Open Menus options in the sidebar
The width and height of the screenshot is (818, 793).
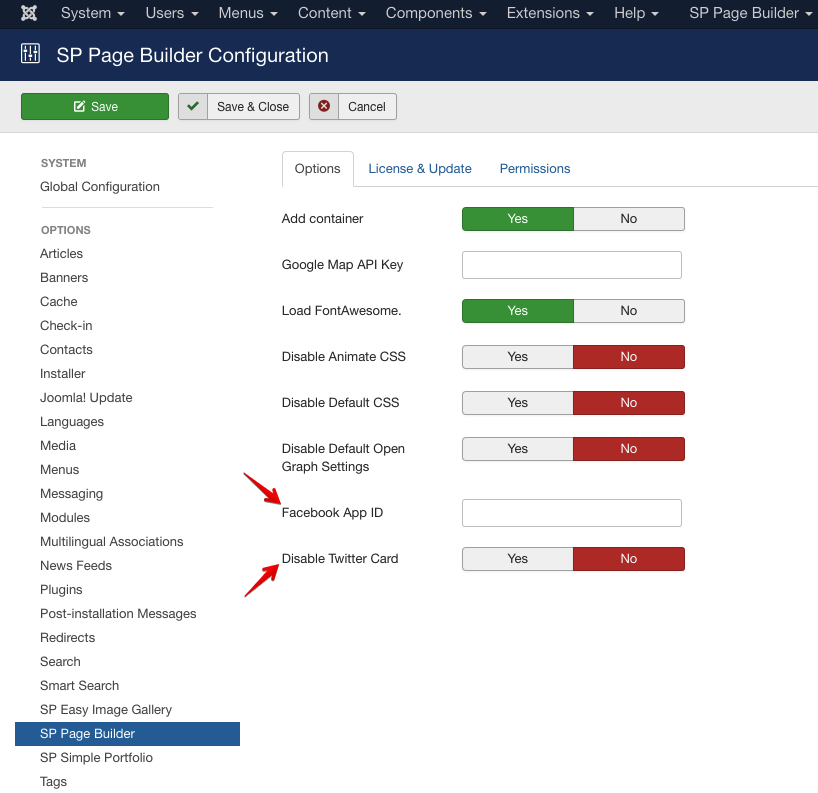(59, 470)
